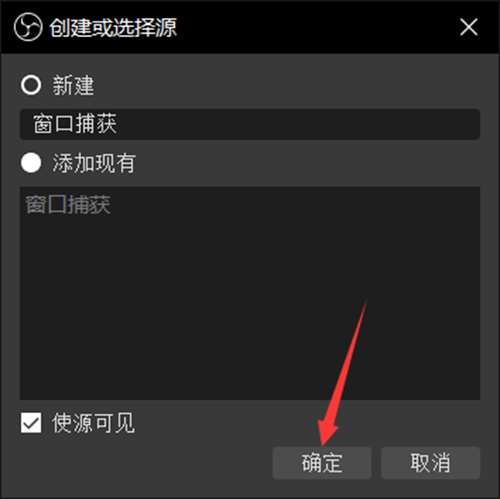Close the 创建或选择源 dialog
500x499 pixels.
(469, 27)
